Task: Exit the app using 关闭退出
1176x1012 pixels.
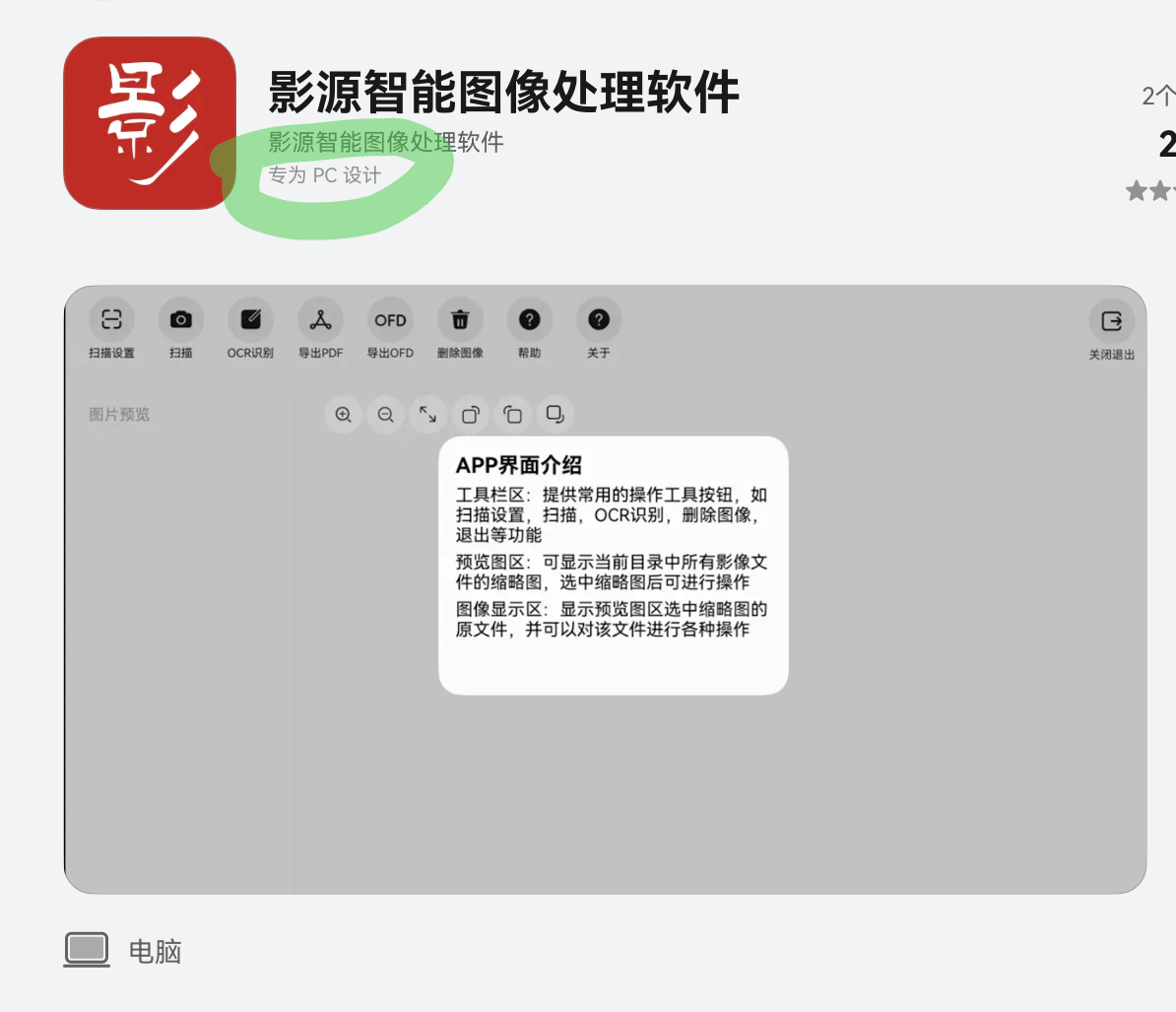Action: (x=1111, y=319)
